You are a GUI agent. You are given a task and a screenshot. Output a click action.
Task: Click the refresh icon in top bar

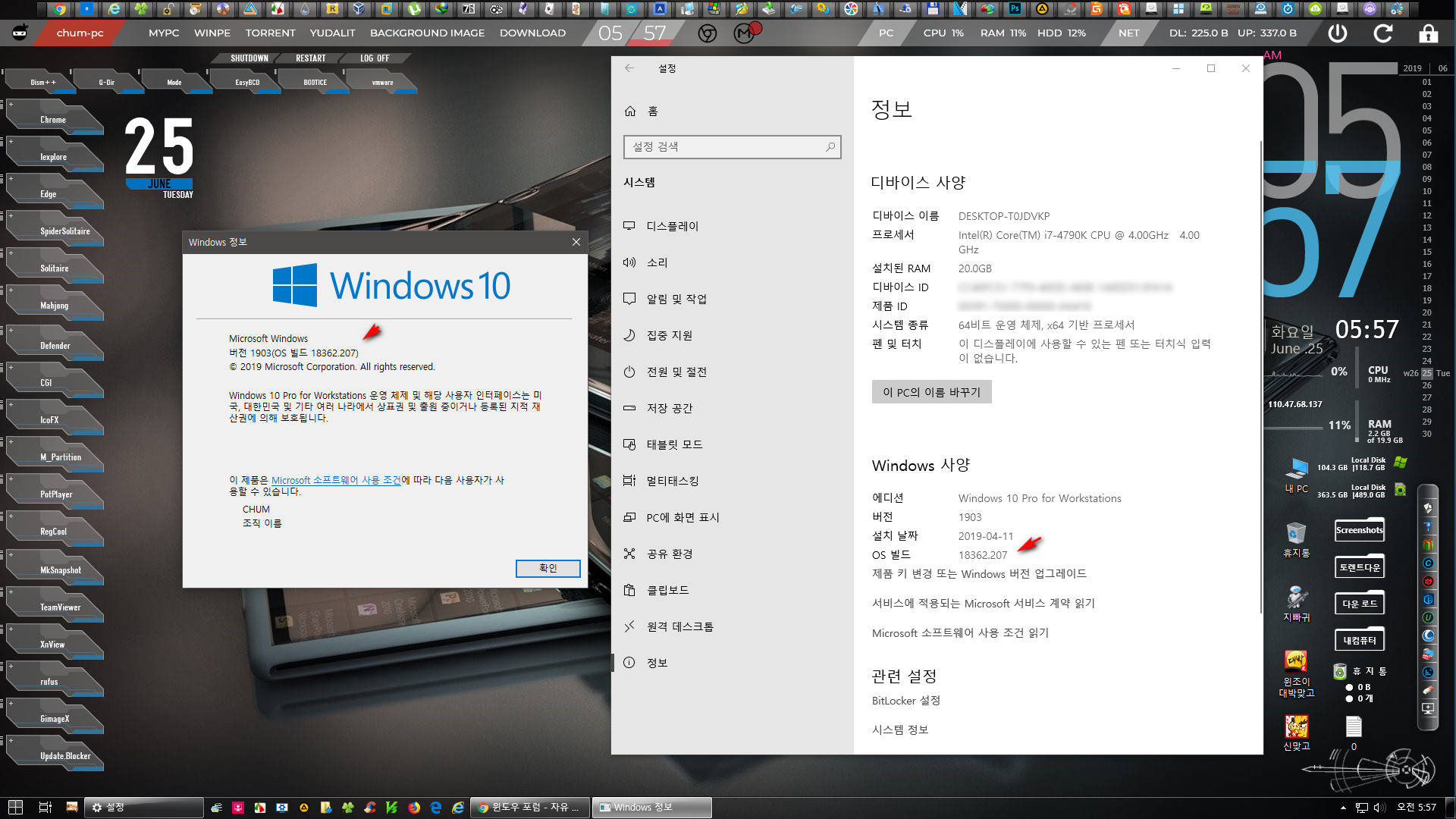(1383, 33)
